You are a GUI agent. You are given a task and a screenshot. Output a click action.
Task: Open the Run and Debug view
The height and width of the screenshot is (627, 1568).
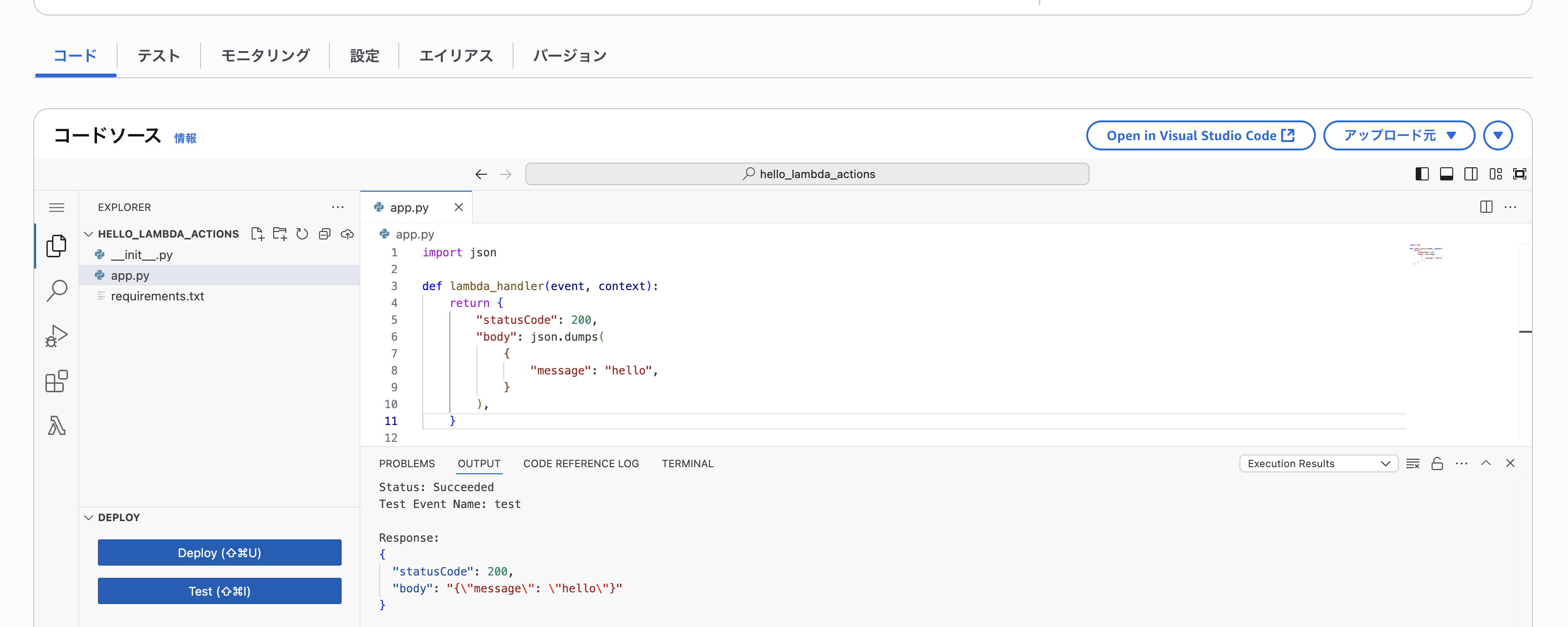[x=57, y=336]
